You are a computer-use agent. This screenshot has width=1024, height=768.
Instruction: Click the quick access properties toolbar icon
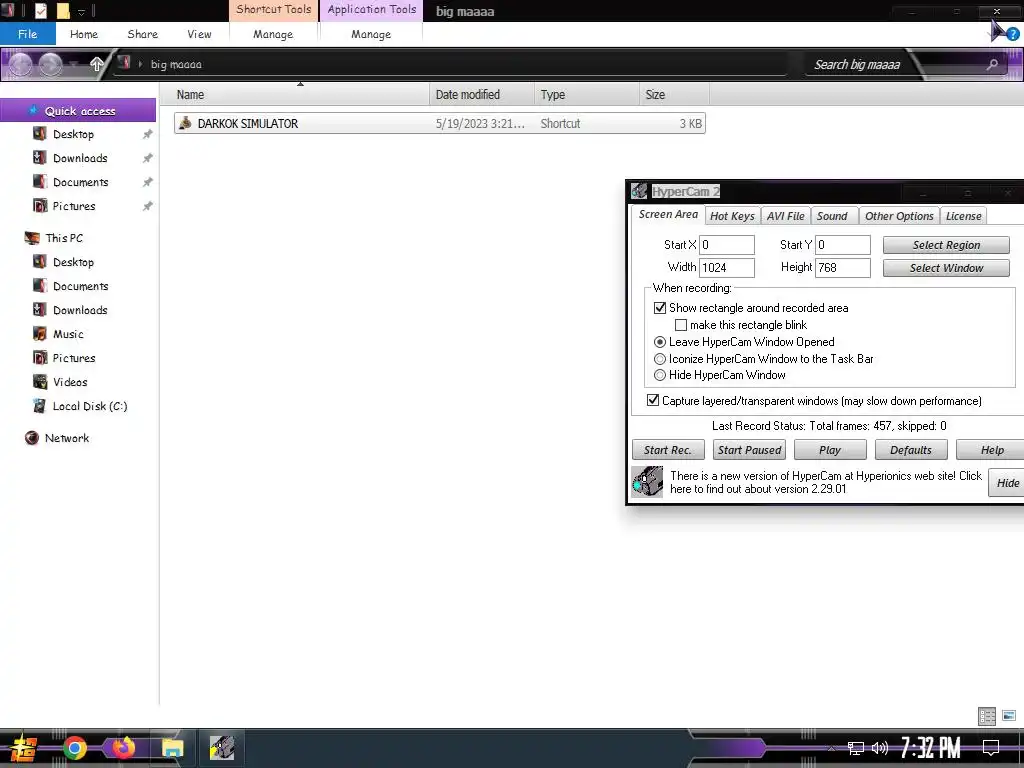tap(40, 10)
